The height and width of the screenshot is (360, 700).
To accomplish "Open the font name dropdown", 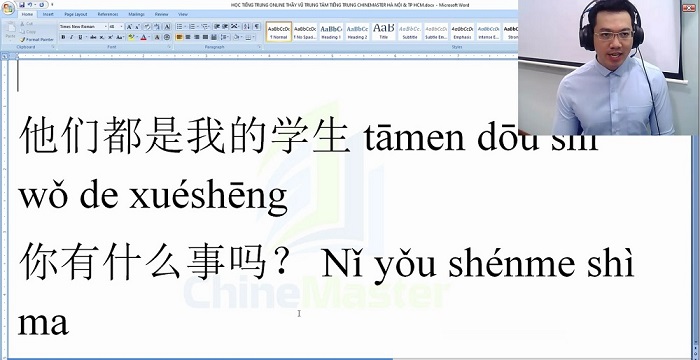I will pos(106,26).
